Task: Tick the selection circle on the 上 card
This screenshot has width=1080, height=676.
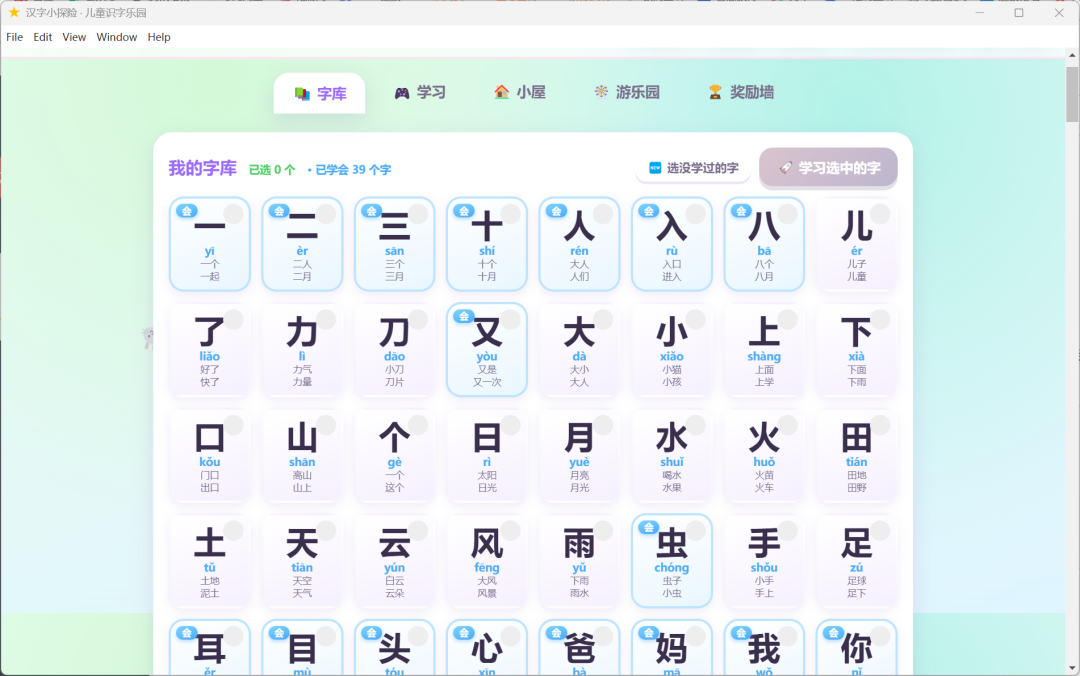Action: point(787,319)
